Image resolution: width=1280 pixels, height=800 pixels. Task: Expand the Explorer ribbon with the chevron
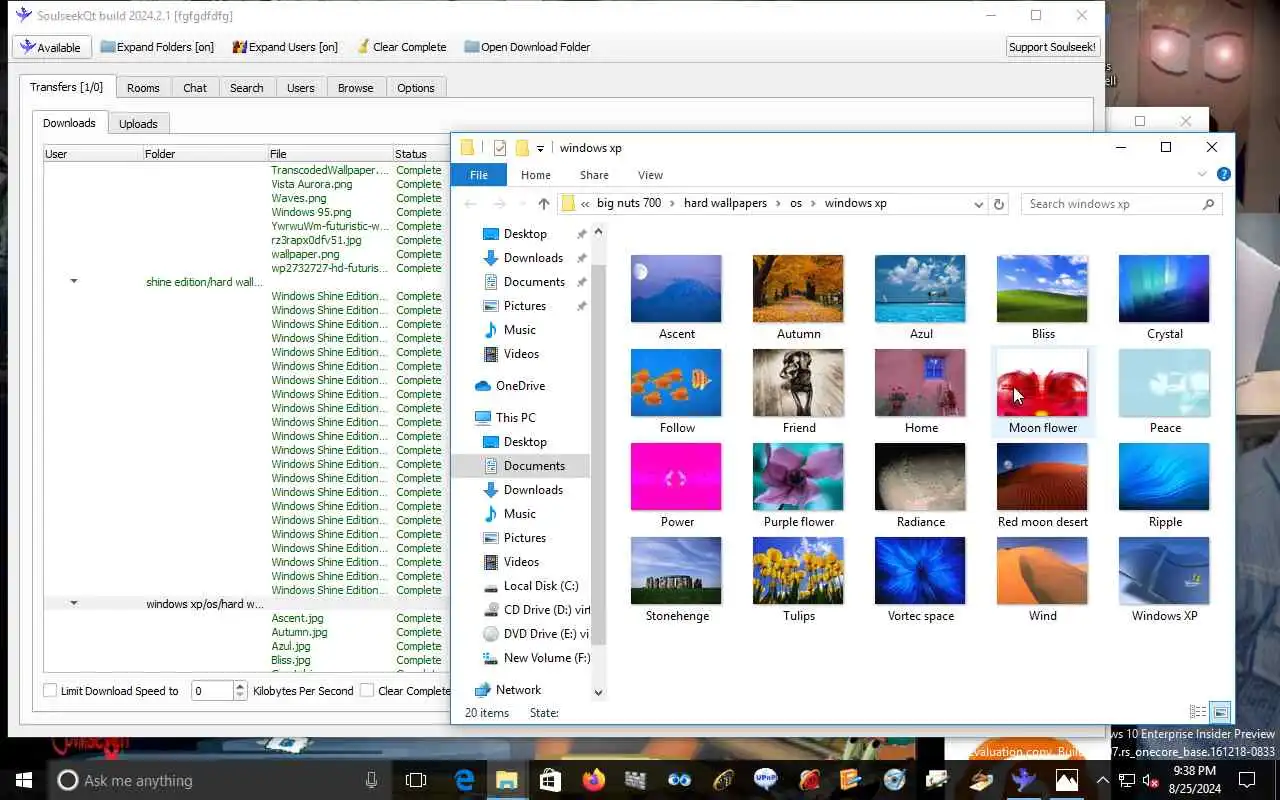tap(1202, 174)
